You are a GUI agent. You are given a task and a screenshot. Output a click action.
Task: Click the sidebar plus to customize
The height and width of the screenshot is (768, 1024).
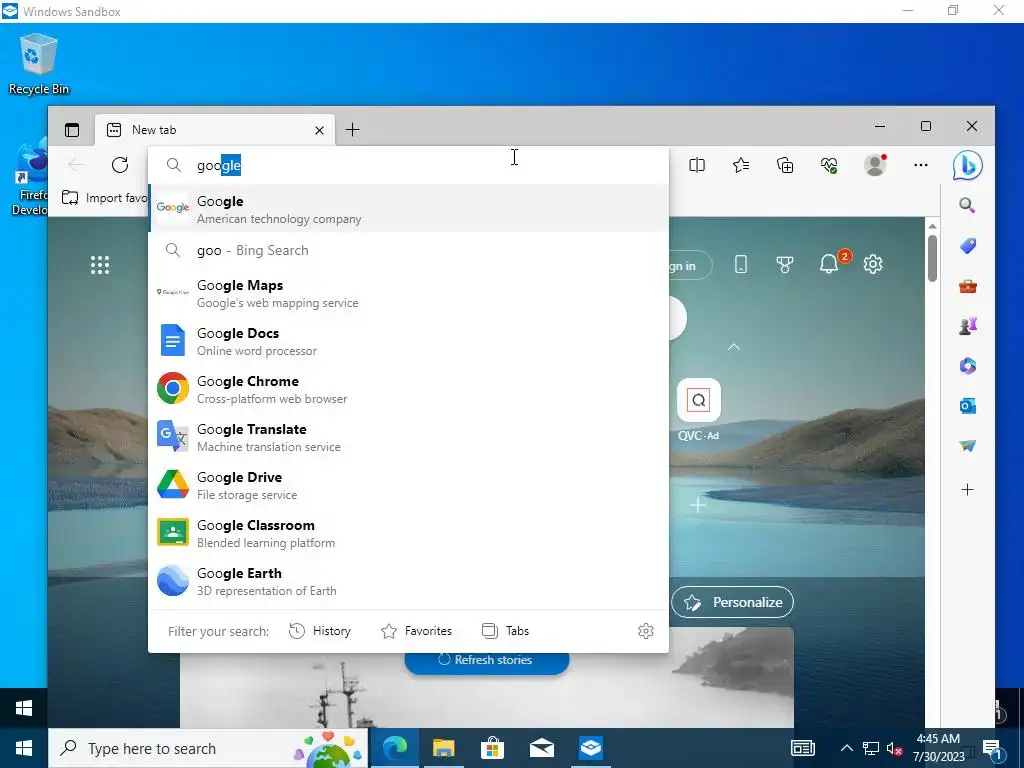(967, 489)
